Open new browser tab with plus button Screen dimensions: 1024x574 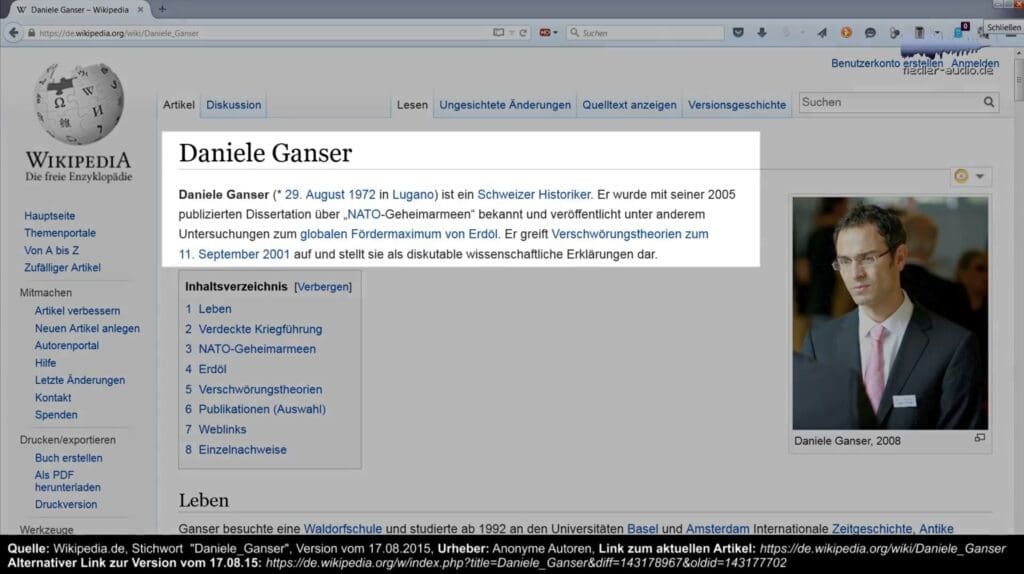point(162,9)
